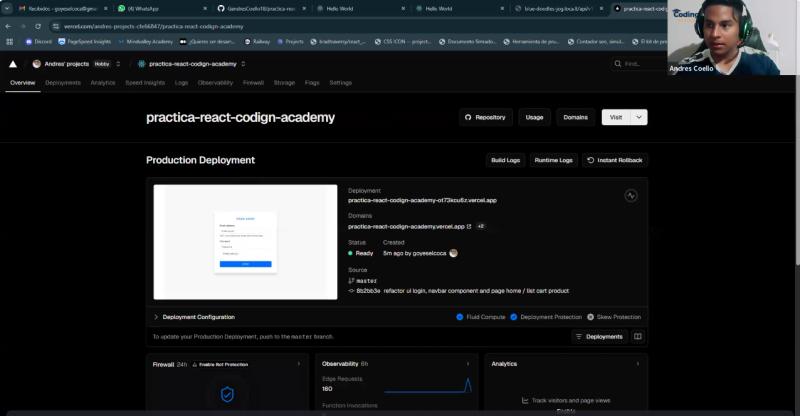The image size is (800, 416).
Task: Click the Edge Requests chart
Action: pos(428,386)
